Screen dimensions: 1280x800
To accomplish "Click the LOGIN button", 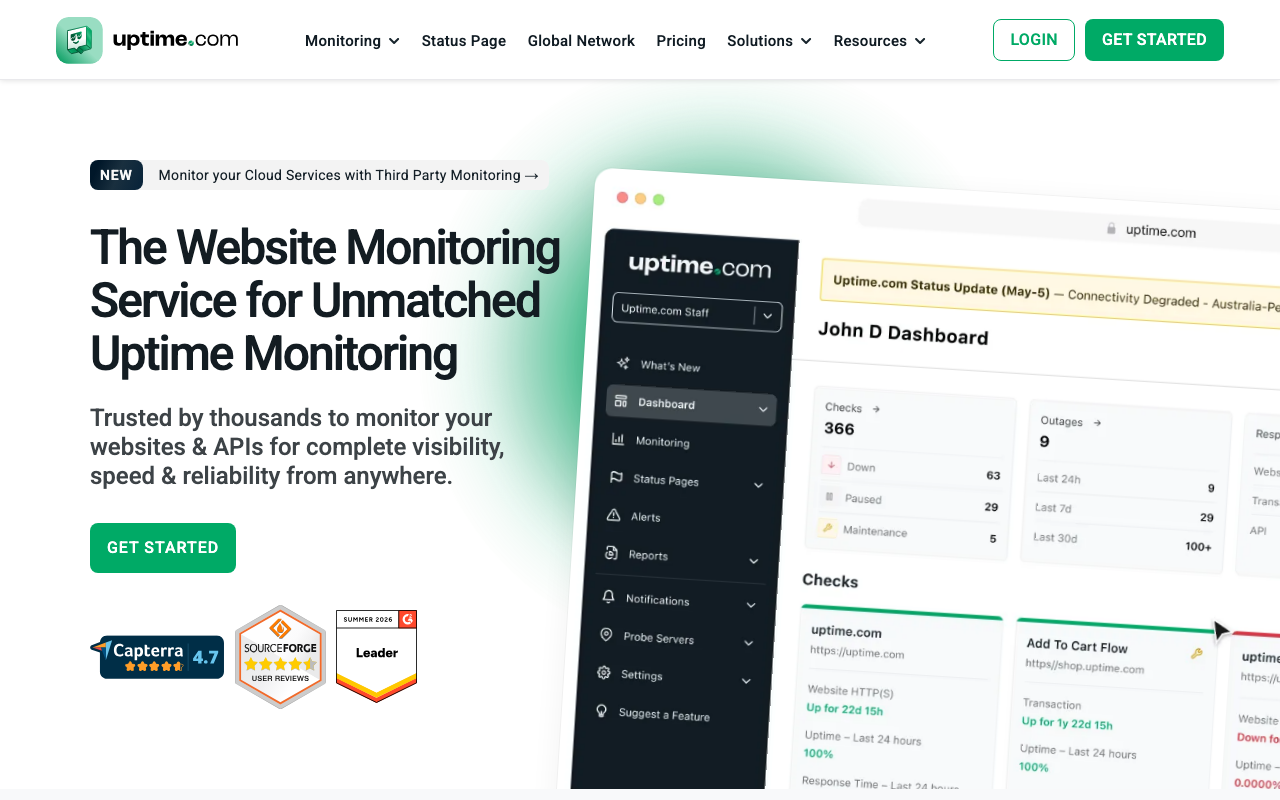I will (x=1034, y=40).
